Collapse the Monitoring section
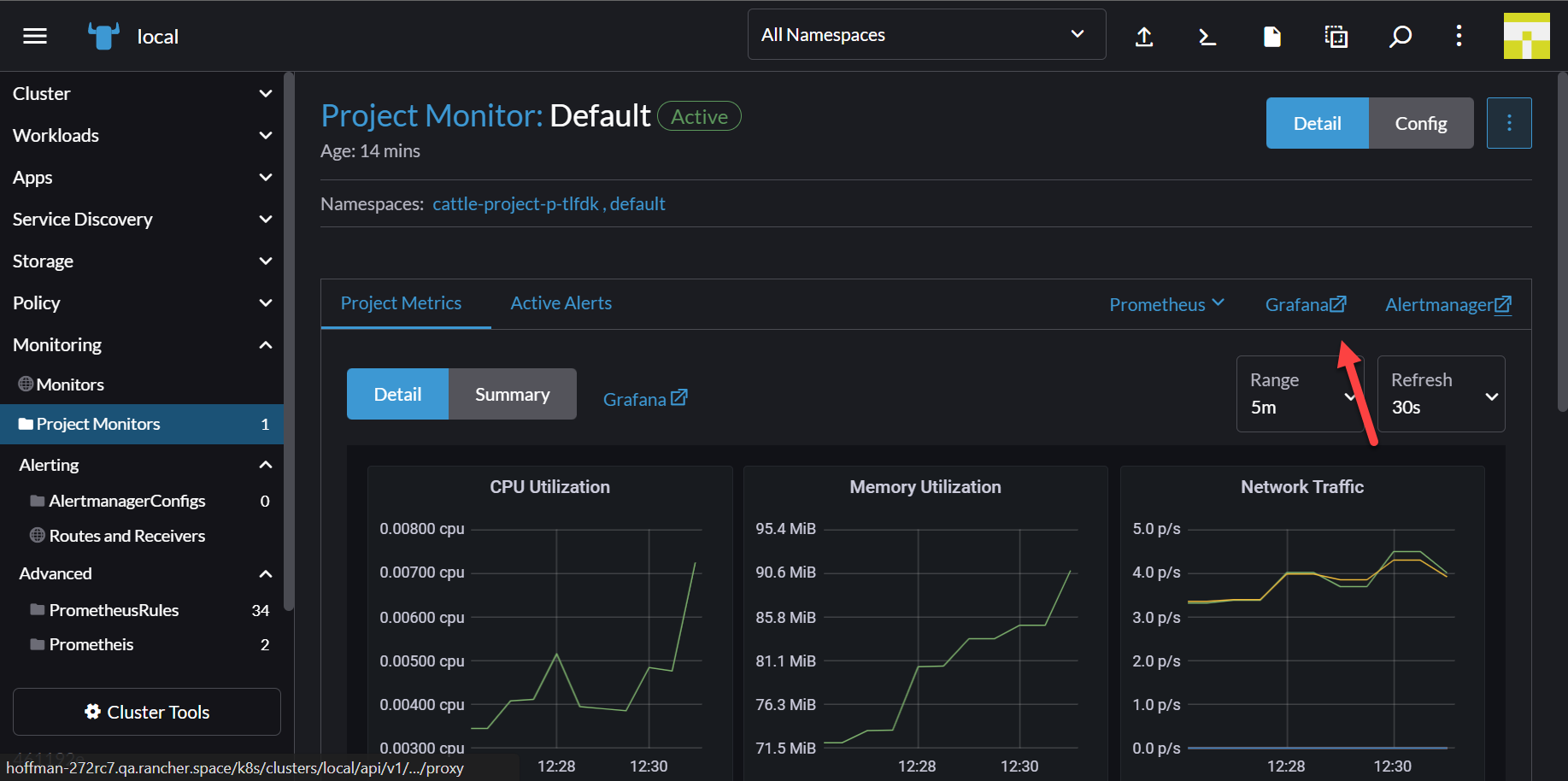The image size is (1568, 781). pyautogui.click(x=265, y=344)
